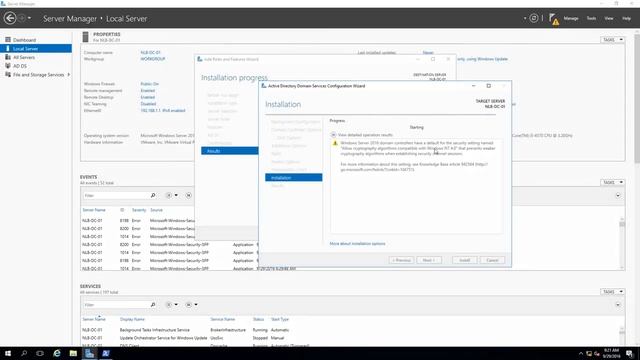Open the Events TASKS dropdown
This screenshot has width=640, height=360.
[613, 182]
